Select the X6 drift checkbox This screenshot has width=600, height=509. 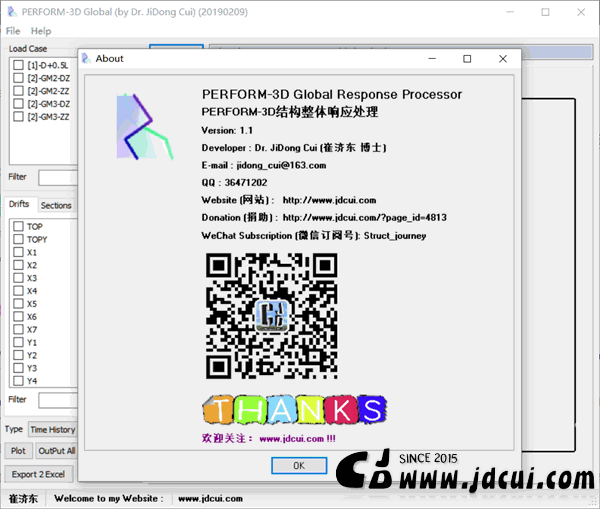point(18,316)
